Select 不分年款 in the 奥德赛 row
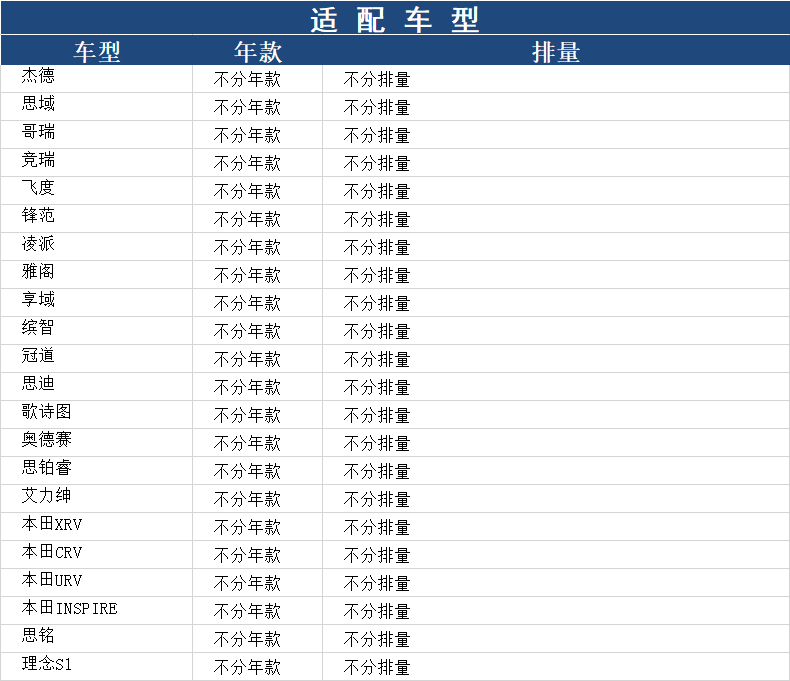The height and width of the screenshot is (681, 790). [x=247, y=444]
